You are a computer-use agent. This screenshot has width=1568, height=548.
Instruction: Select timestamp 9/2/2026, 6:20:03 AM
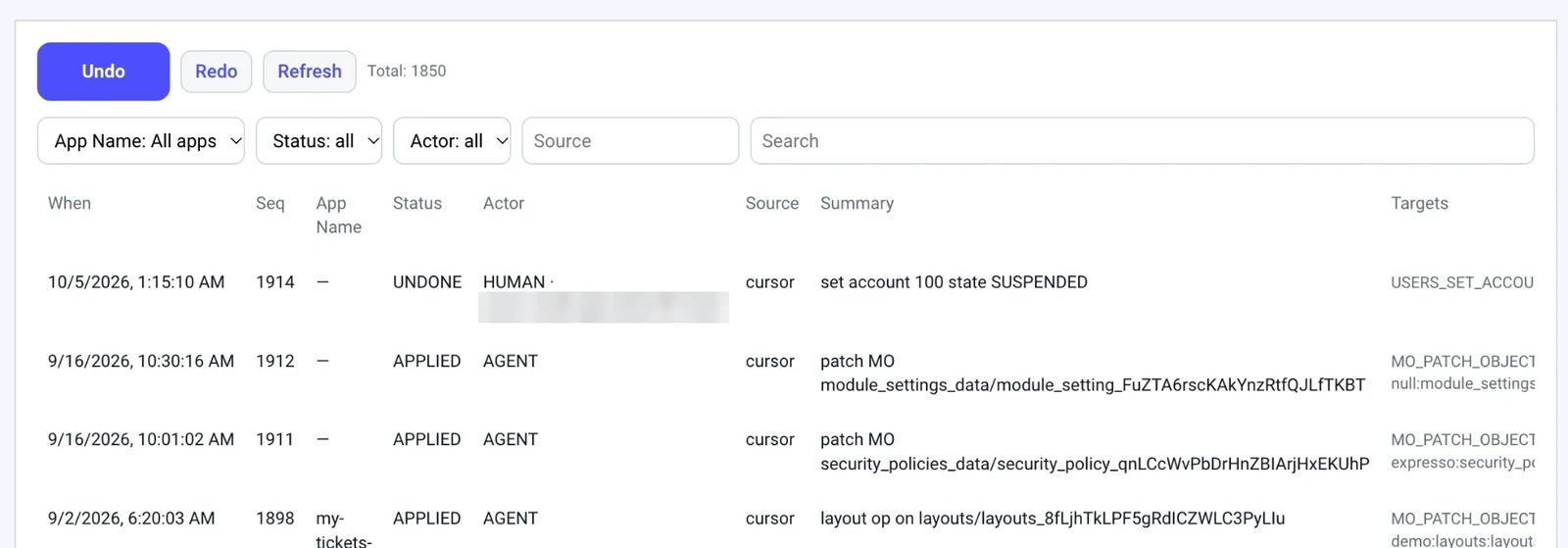[131, 518]
